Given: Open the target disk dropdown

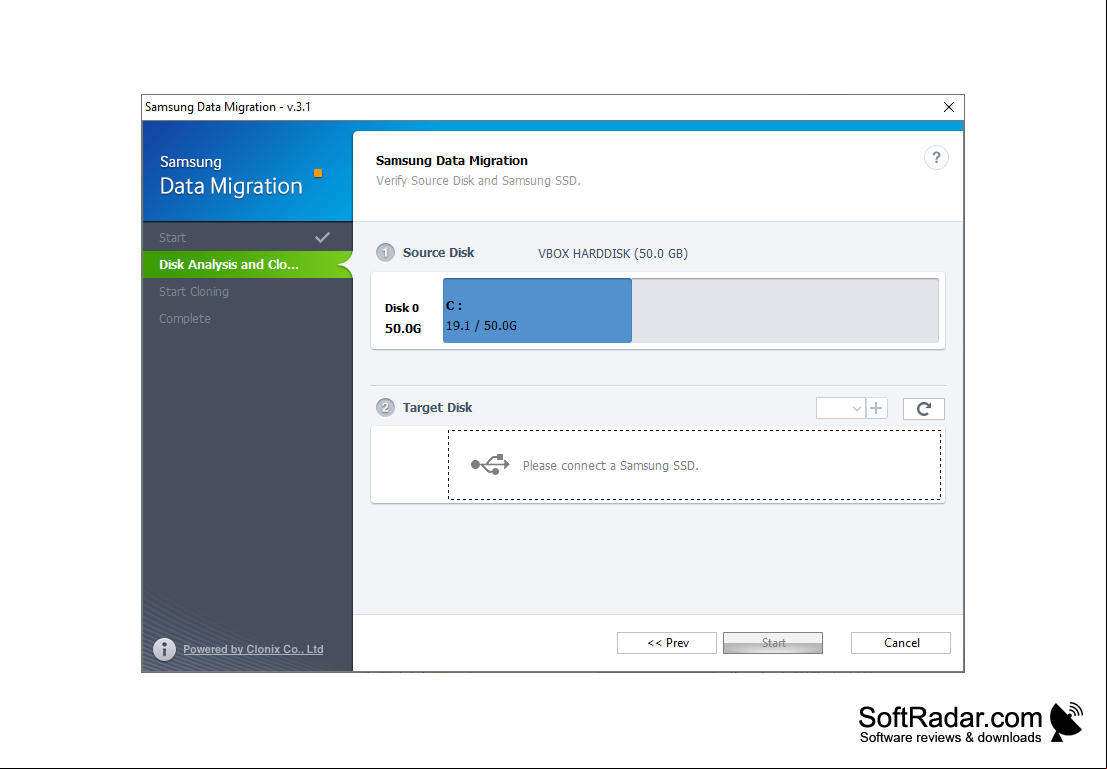Looking at the screenshot, I should [840, 407].
